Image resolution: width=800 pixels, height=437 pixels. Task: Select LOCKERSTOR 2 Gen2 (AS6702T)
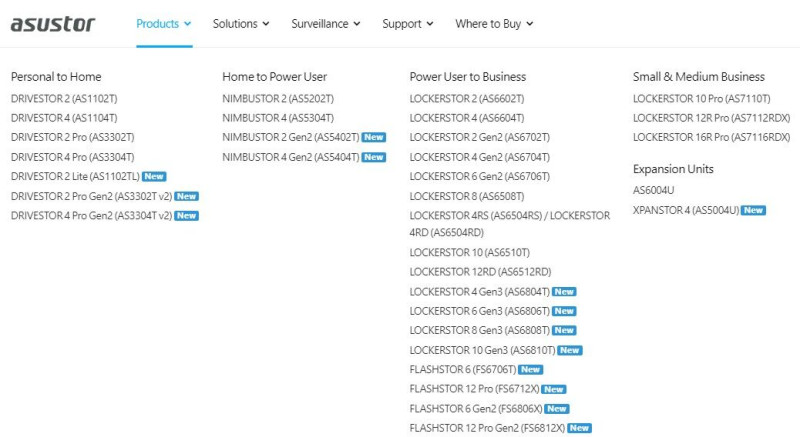(x=480, y=137)
